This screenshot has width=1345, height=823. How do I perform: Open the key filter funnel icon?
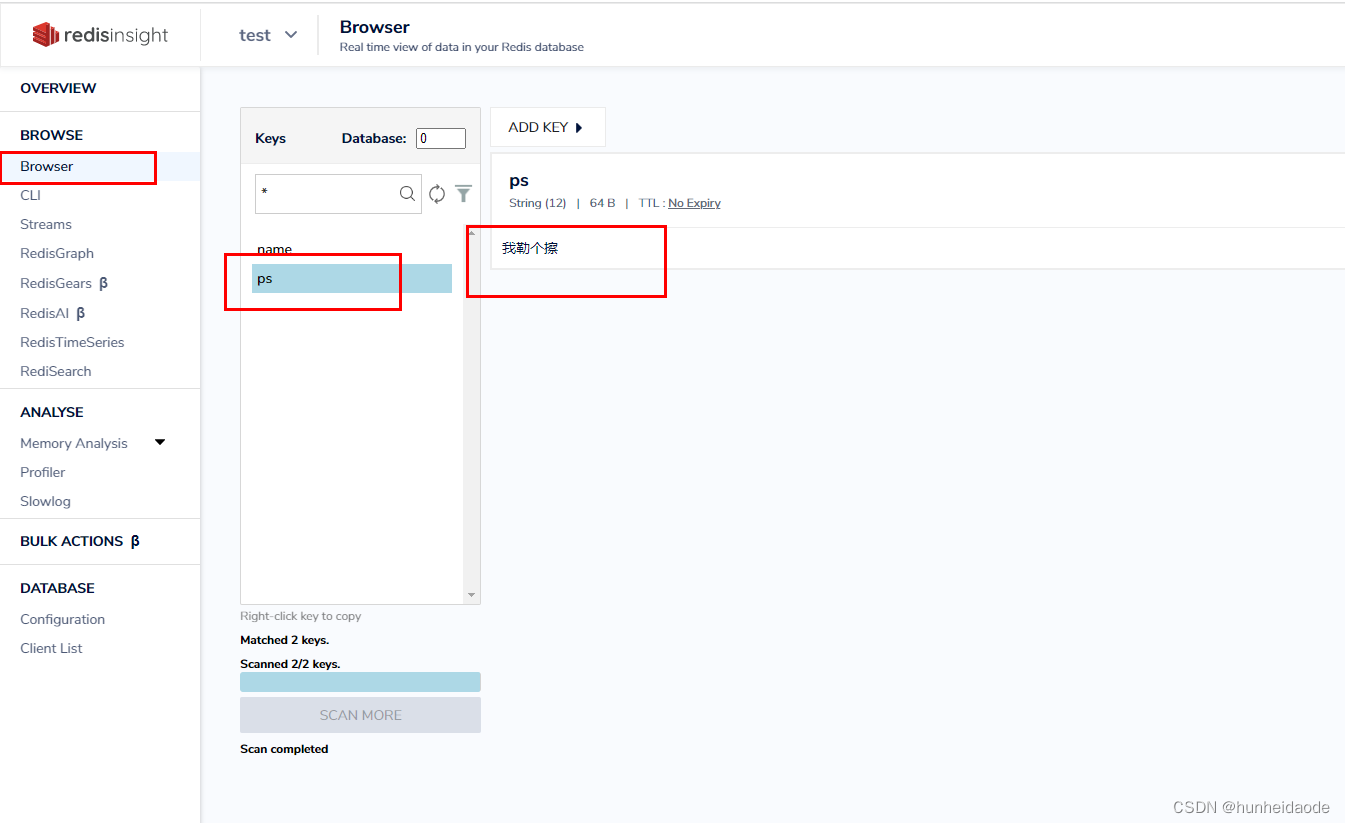[463, 194]
